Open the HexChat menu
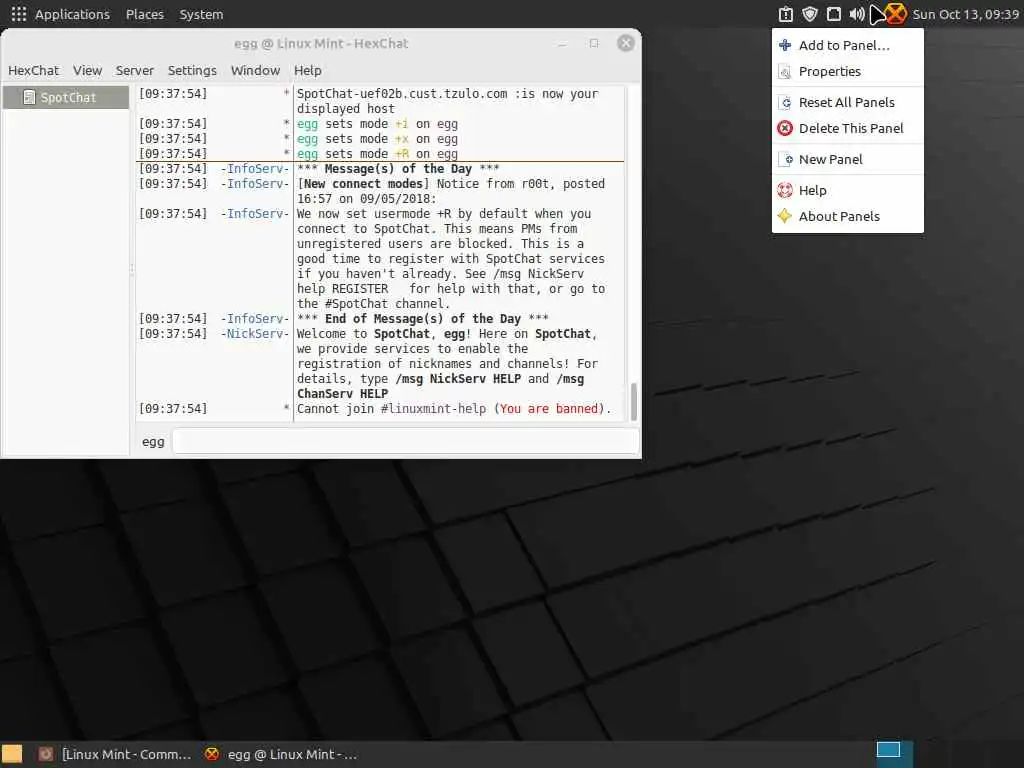 click(33, 71)
